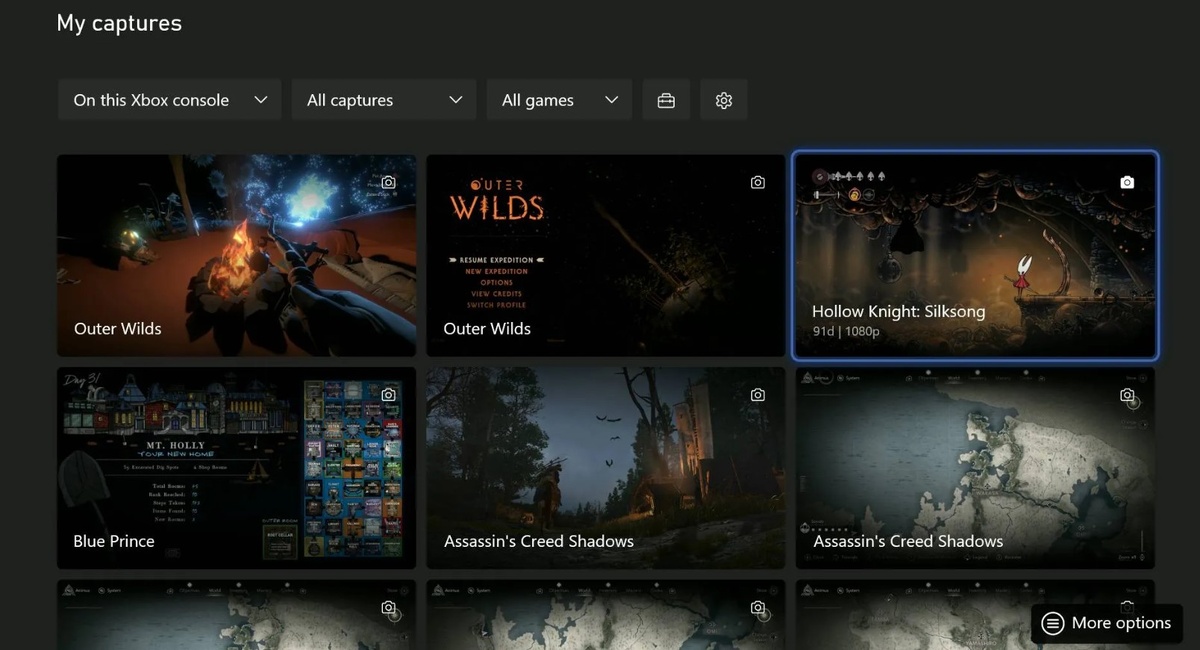1200x650 pixels.
Task: Click the More options button
Action: click(x=1106, y=623)
